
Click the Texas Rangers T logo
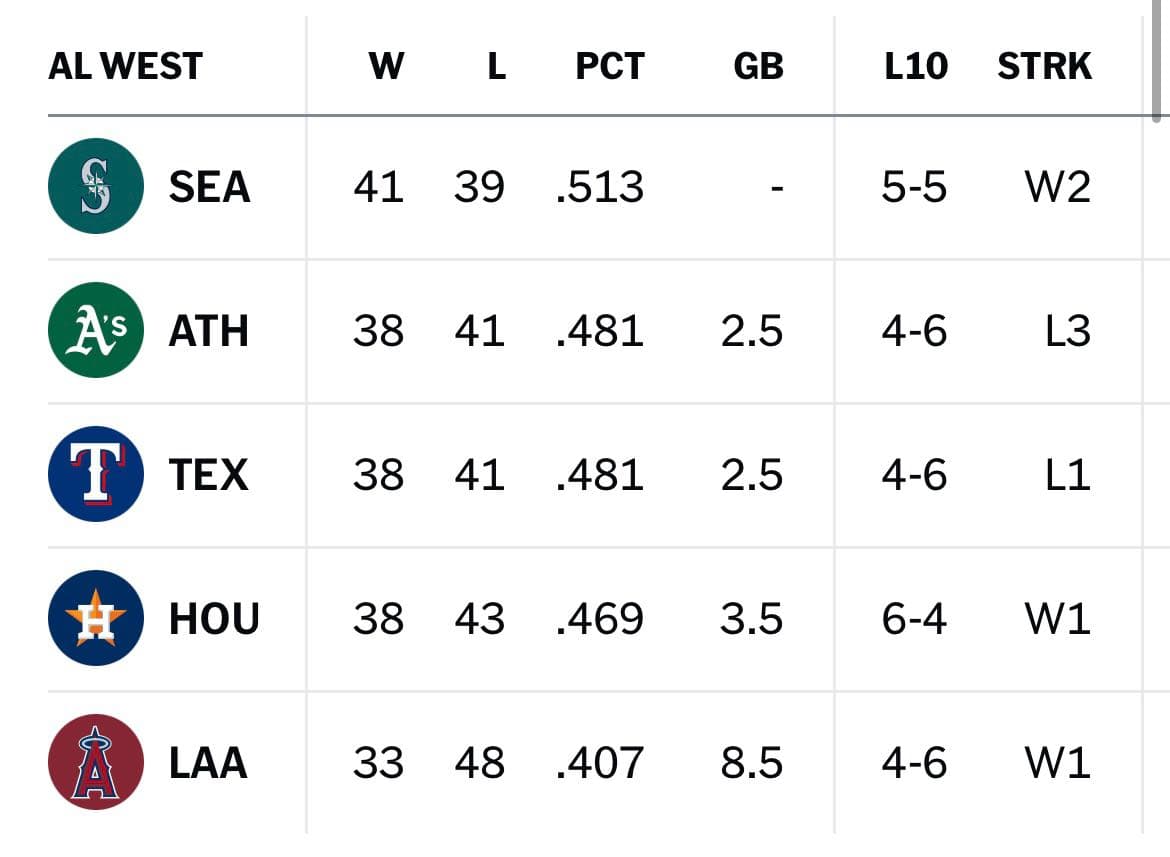click(x=96, y=474)
